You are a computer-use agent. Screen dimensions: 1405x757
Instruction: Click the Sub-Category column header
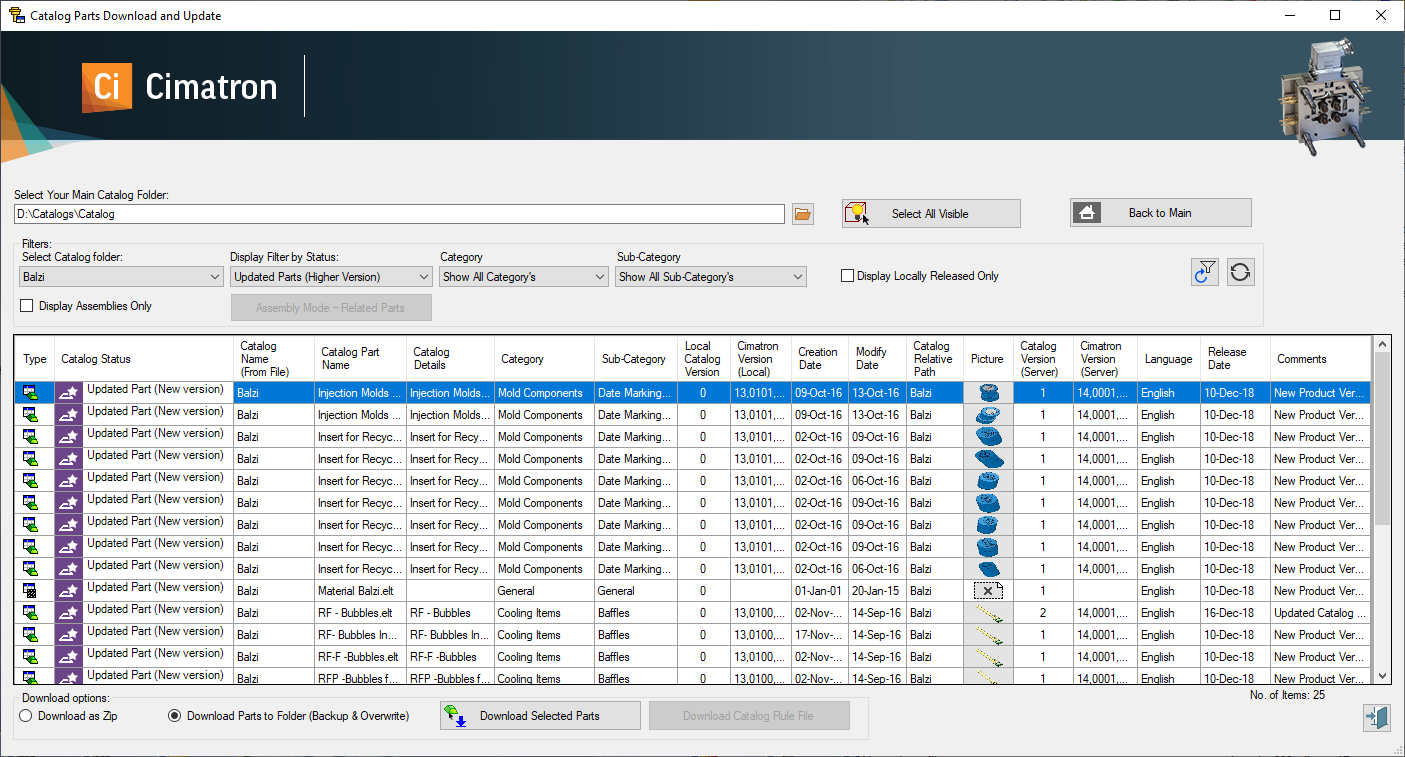[636, 359]
